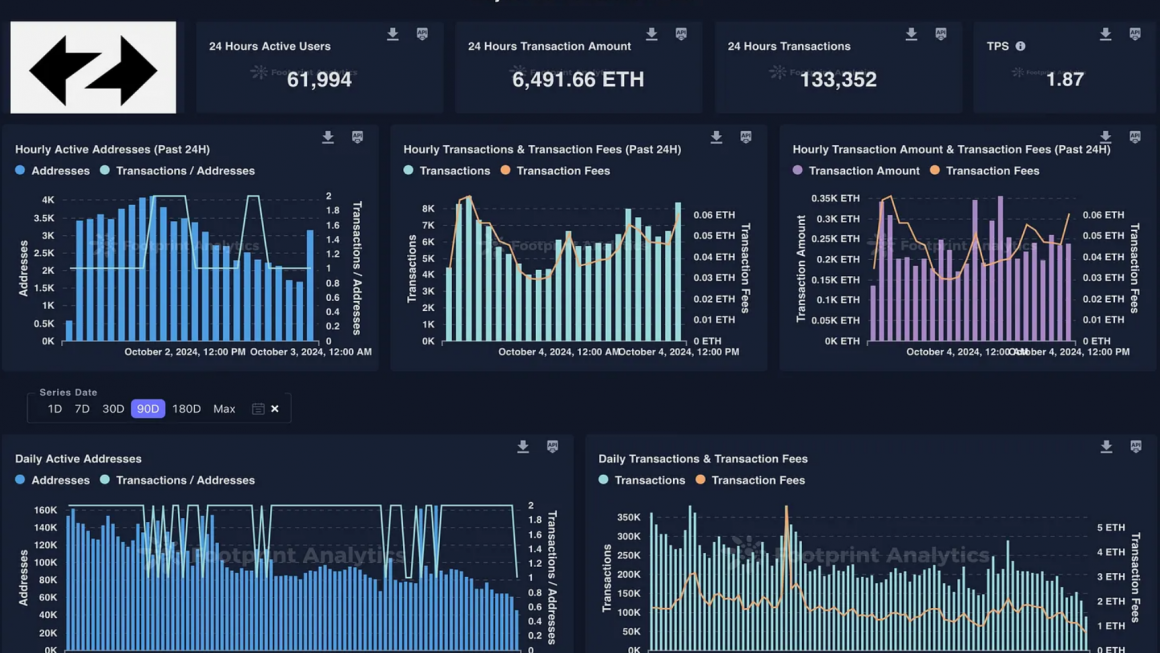Open API for Hourly Transactions & Transaction Fees chart

coord(746,138)
